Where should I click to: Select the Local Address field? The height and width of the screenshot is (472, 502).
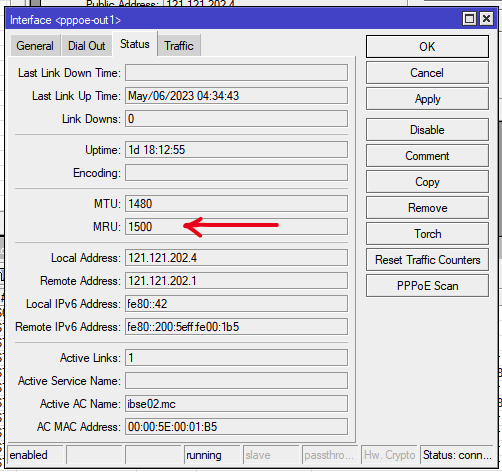click(x=236, y=258)
